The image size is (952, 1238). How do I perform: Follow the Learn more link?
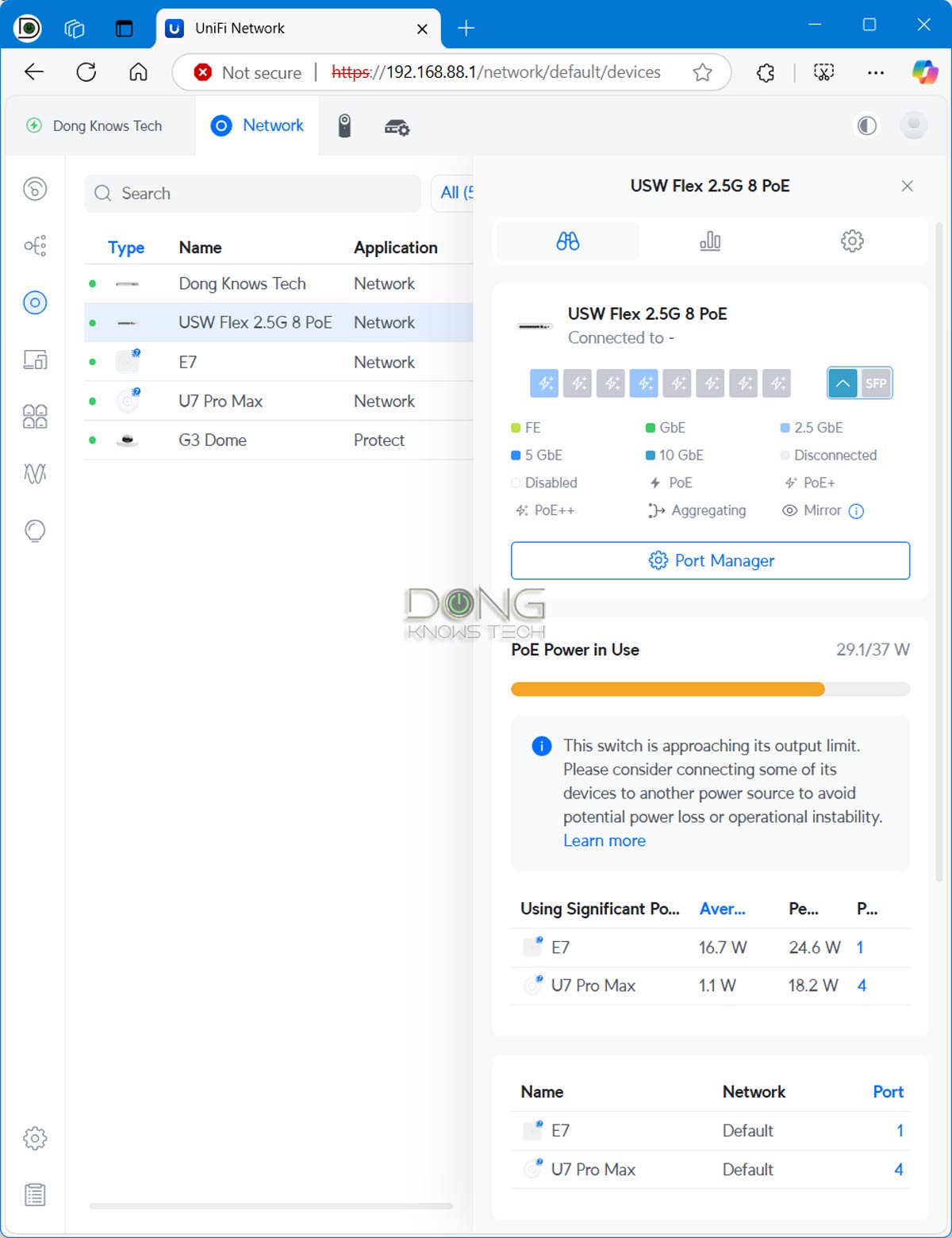[x=605, y=840]
